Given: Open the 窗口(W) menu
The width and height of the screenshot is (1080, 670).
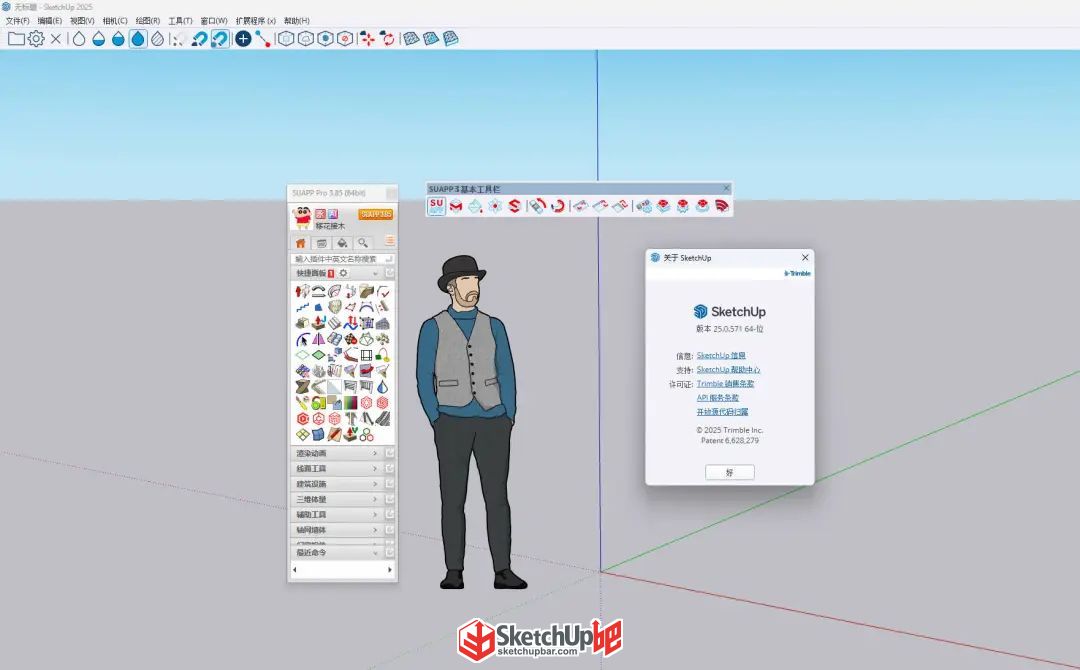Looking at the screenshot, I should pyautogui.click(x=214, y=21).
